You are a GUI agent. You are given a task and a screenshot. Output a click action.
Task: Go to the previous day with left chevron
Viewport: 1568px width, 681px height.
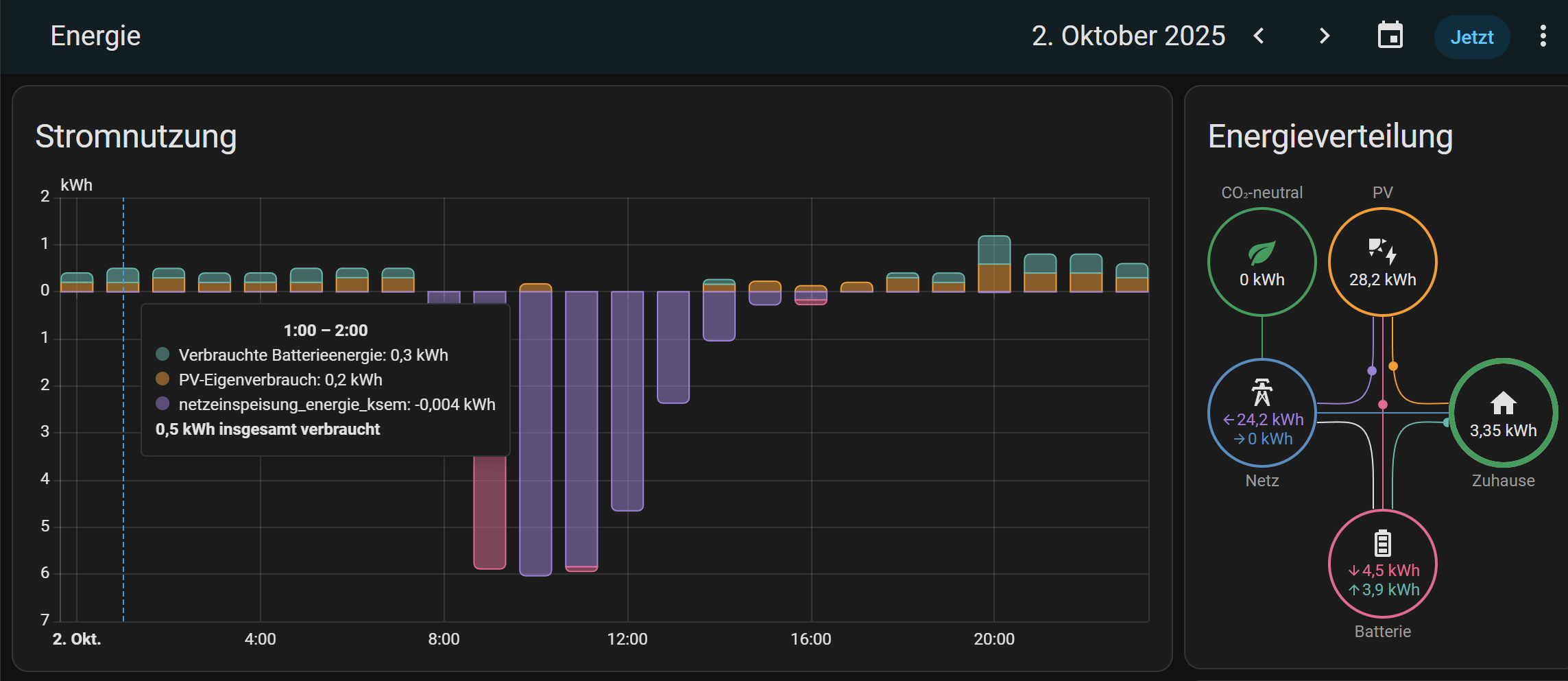coord(1258,36)
